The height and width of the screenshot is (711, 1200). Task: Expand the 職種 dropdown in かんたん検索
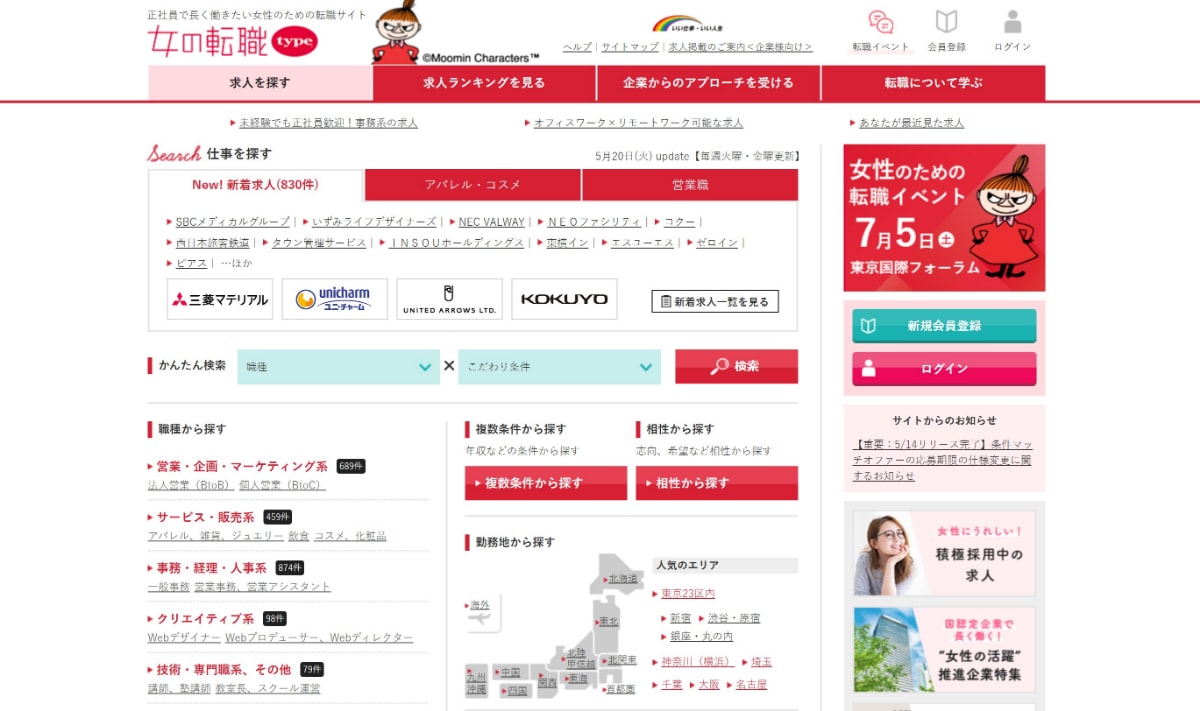tap(338, 367)
